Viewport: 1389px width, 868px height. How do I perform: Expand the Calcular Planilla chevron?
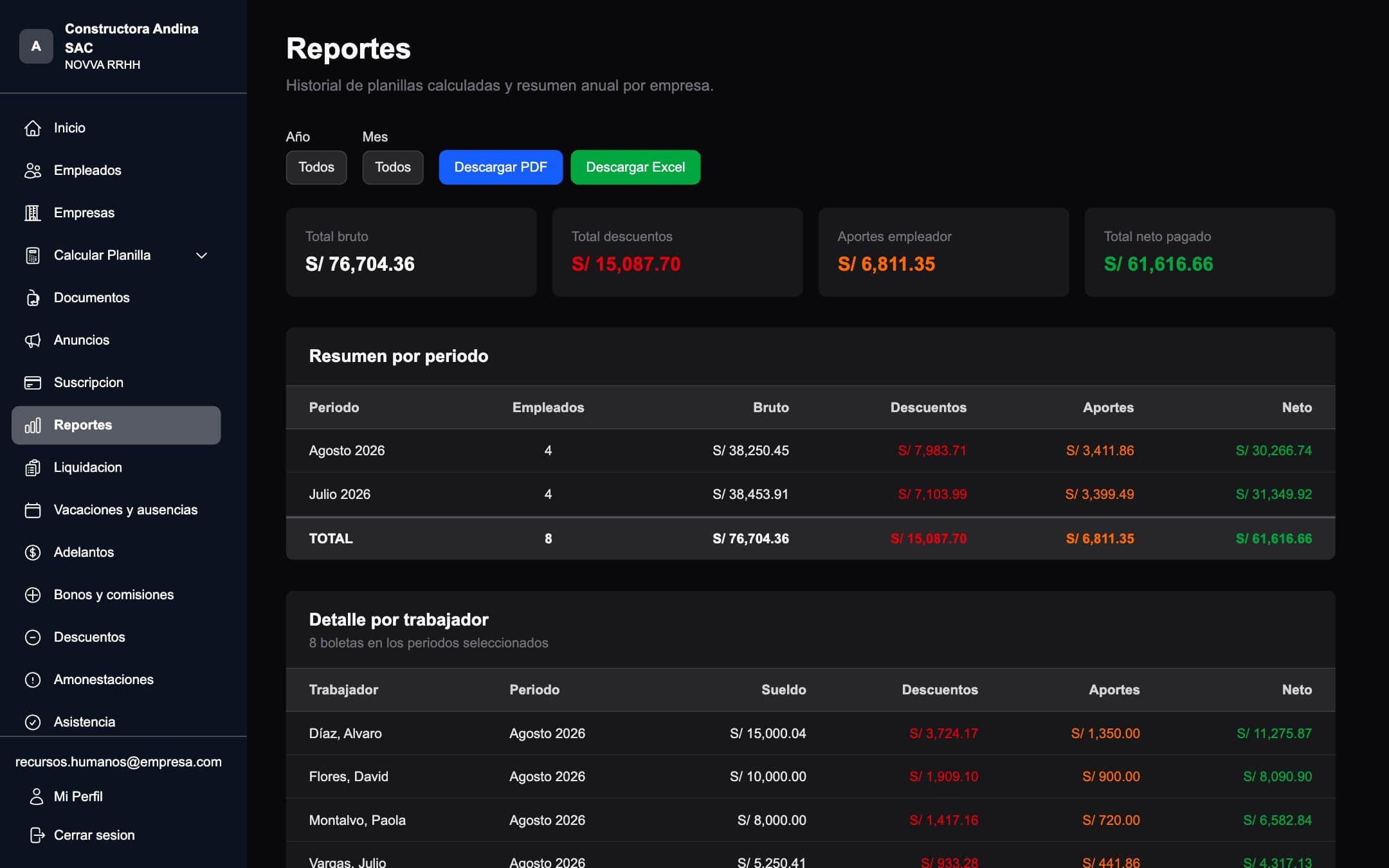(x=201, y=255)
